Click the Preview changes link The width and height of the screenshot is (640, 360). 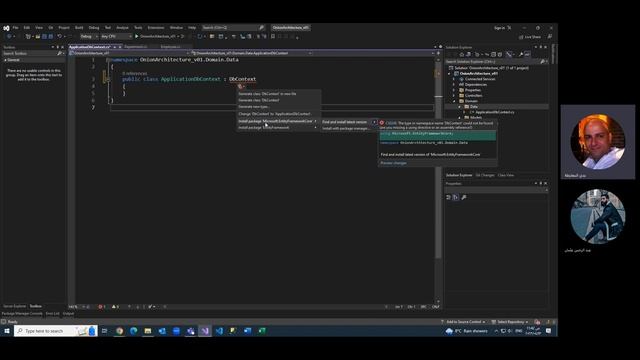pyautogui.click(x=393, y=163)
